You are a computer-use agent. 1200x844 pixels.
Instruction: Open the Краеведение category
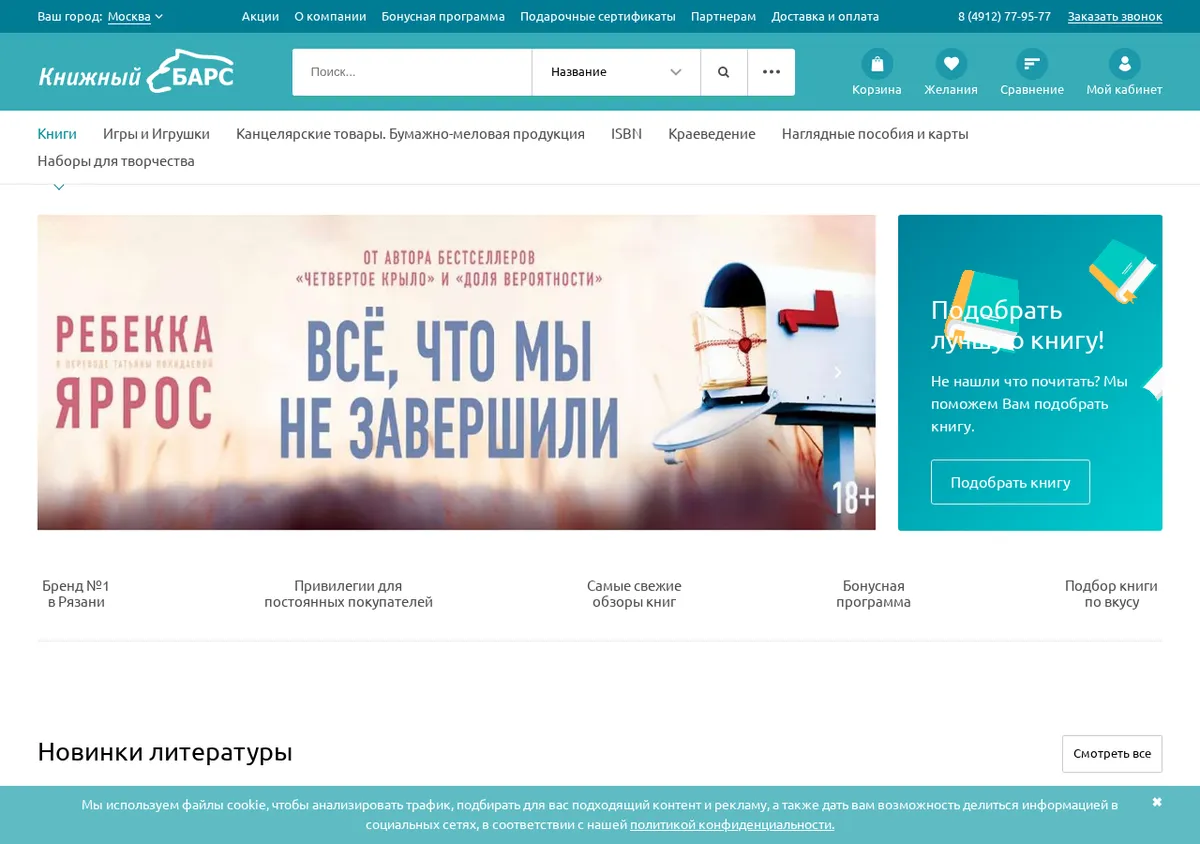(x=712, y=133)
